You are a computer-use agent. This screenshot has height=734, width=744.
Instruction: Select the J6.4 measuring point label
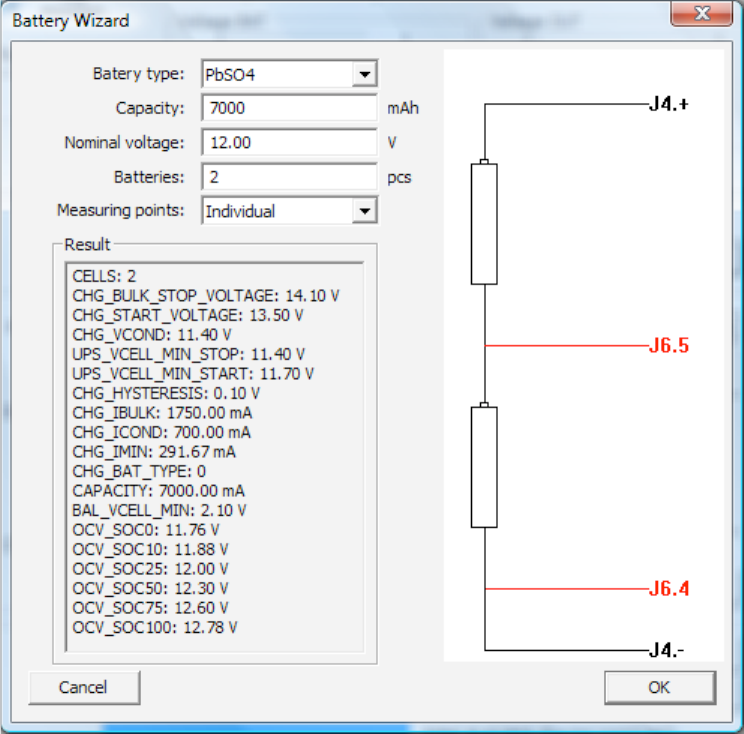[x=669, y=588]
